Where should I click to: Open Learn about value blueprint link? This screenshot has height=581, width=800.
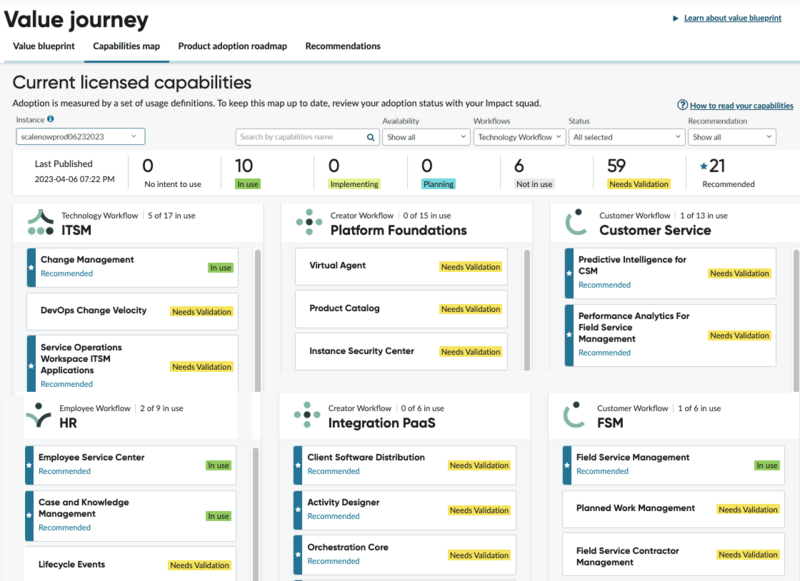(x=733, y=18)
